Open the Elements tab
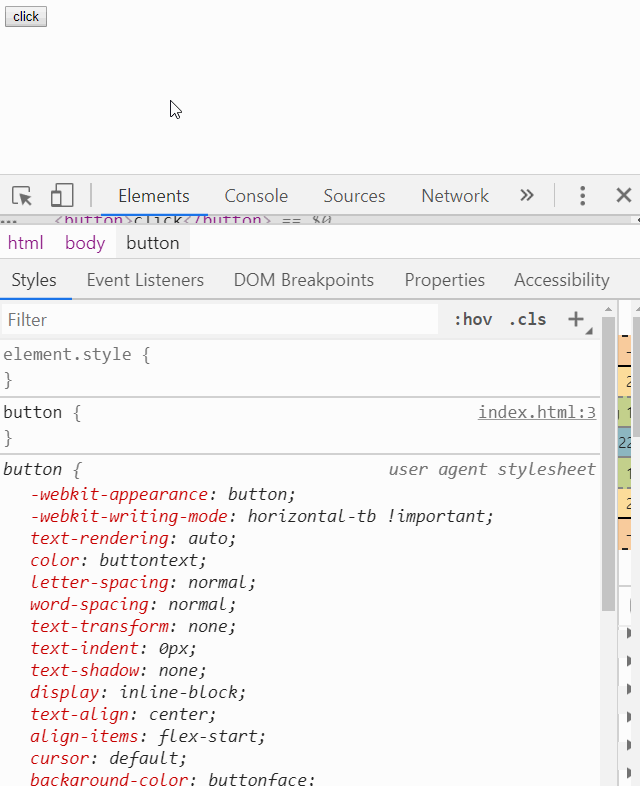This screenshot has height=786, width=640. [x=154, y=195]
